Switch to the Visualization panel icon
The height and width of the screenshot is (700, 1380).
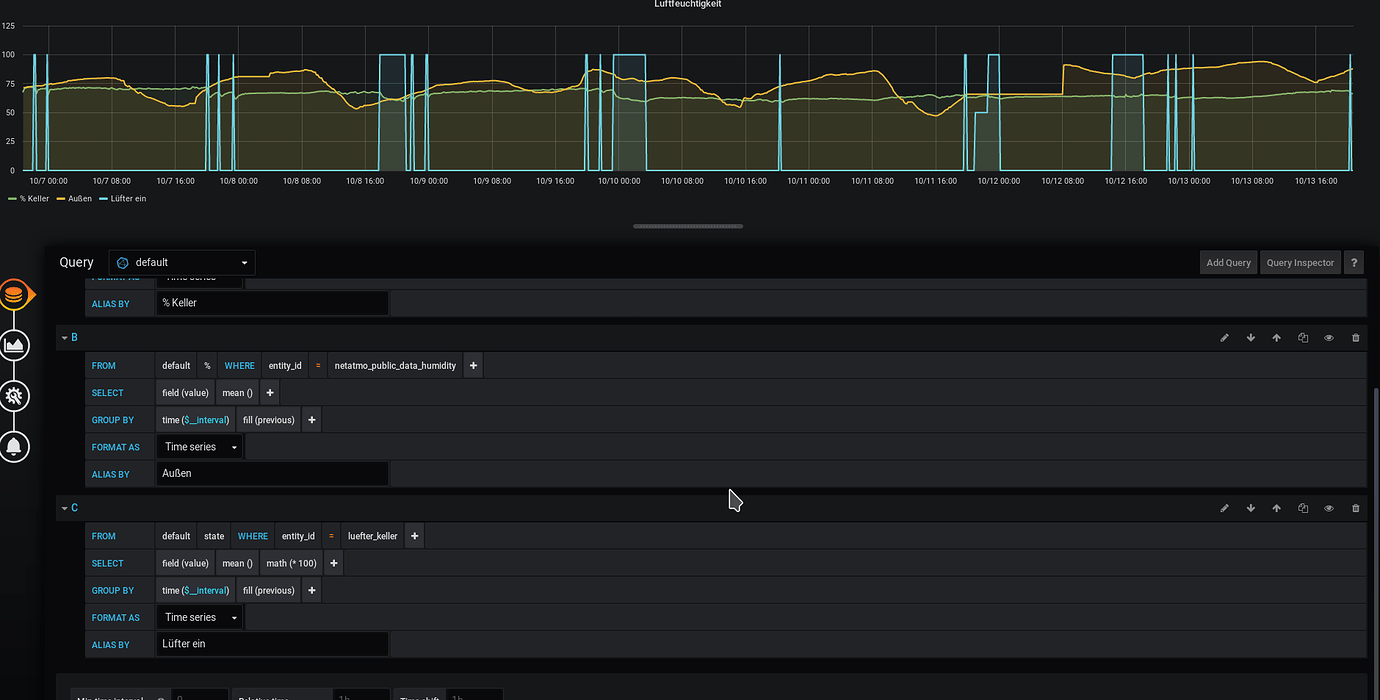pos(15,345)
